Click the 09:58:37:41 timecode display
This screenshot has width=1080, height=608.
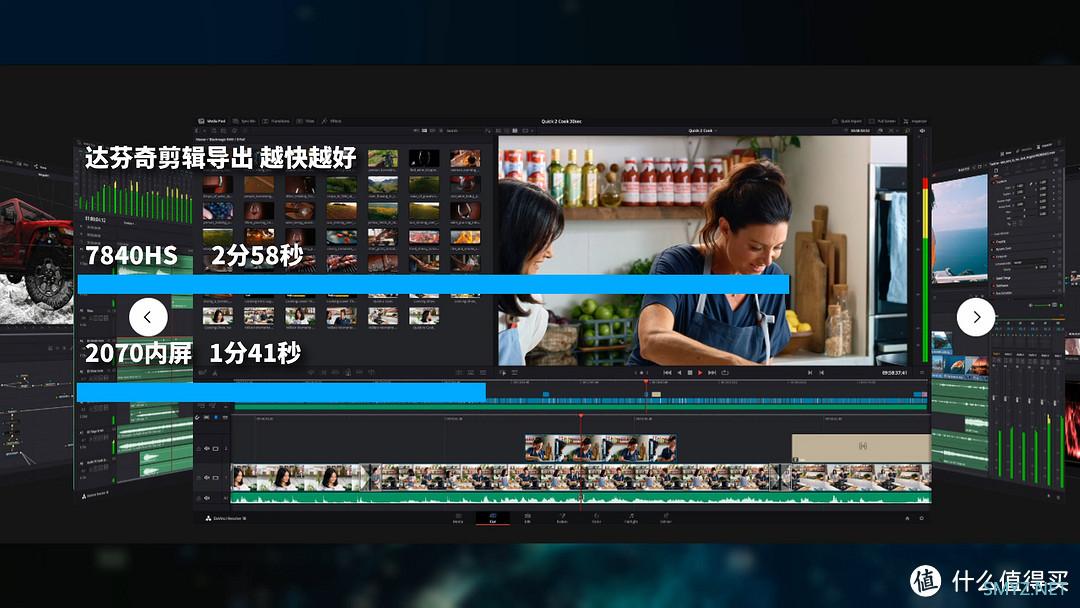[x=895, y=373]
